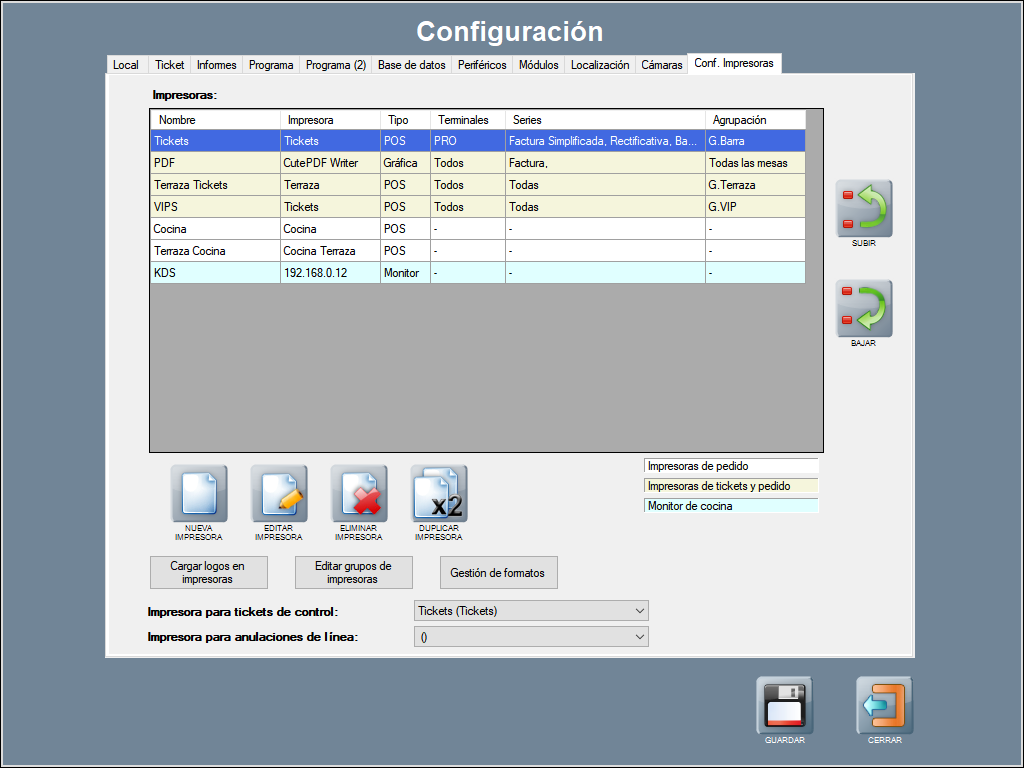1024x768 pixels.
Task: Open Gestión de formatos
Action: click(x=498, y=573)
